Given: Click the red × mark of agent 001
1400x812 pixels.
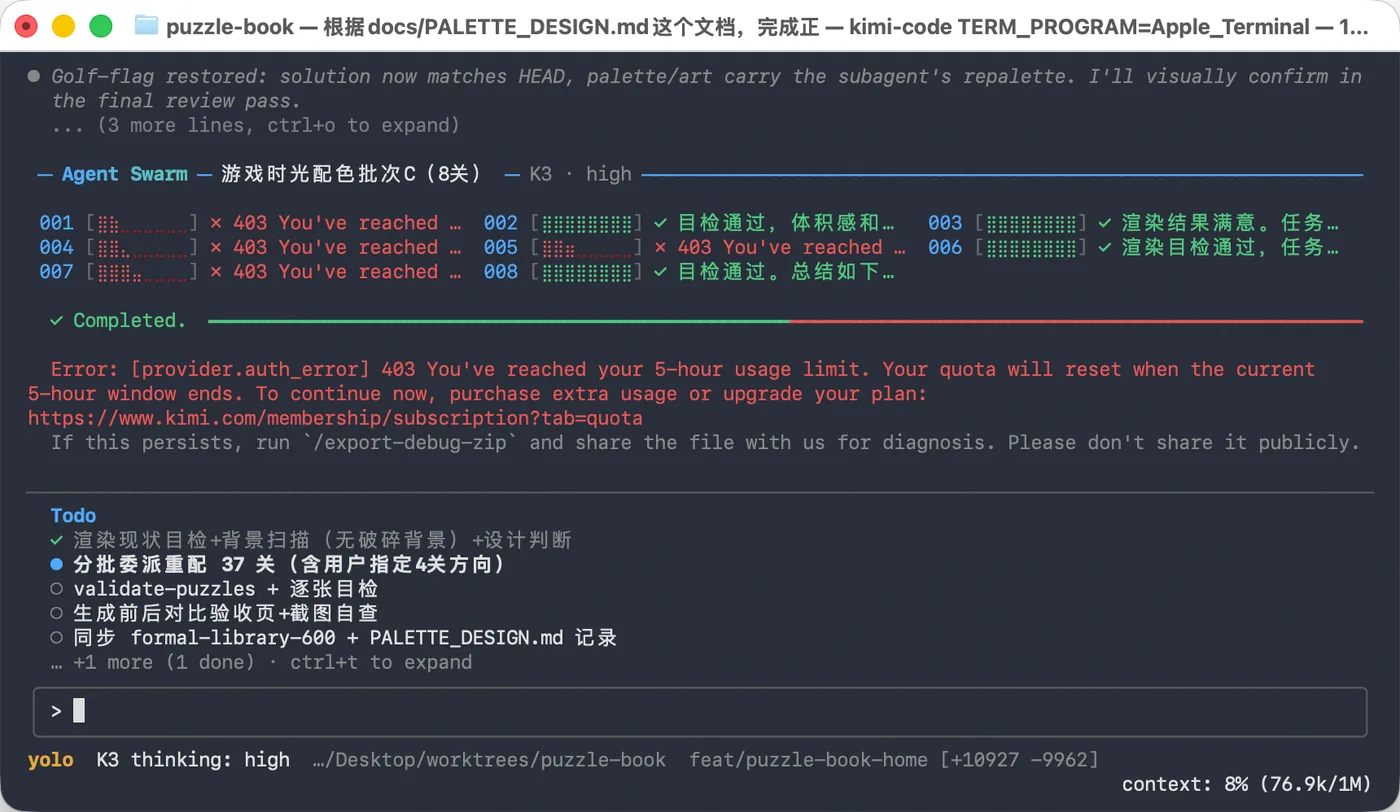Looking at the screenshot, I should pyautogui.click(x=216, y=223).
